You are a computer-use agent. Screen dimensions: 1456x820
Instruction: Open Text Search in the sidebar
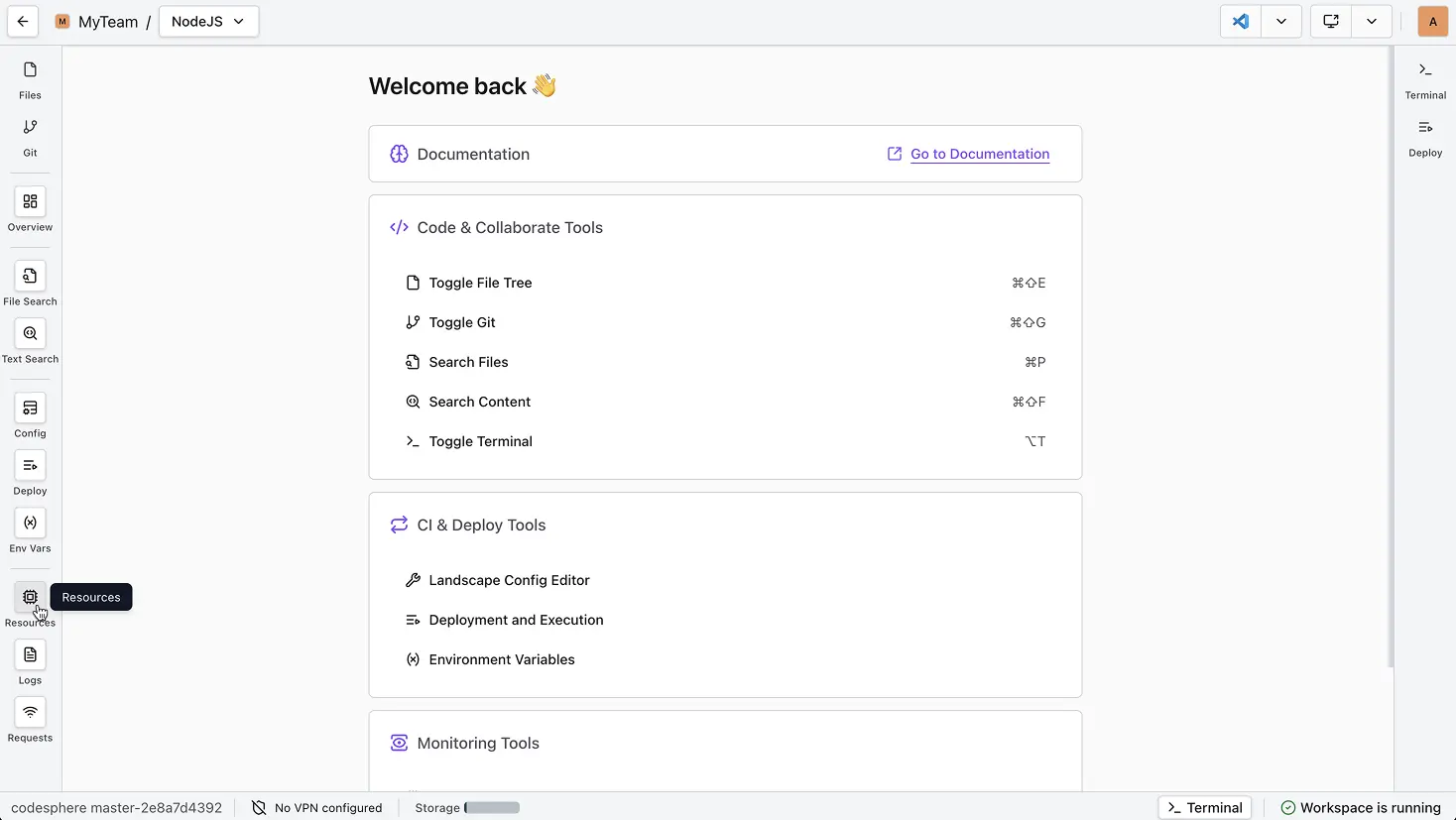[x=30, y=334]
